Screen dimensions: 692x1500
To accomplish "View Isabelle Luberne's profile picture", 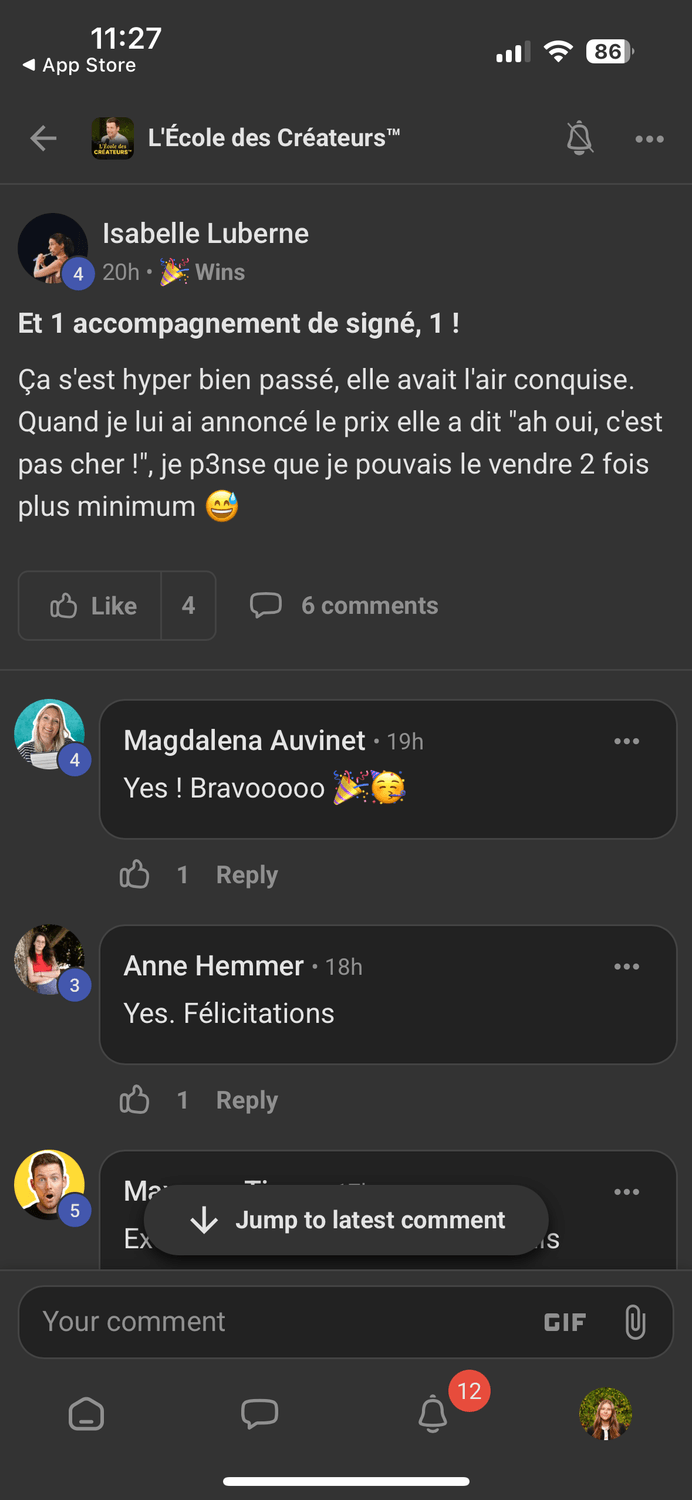I will pos(53,248).
